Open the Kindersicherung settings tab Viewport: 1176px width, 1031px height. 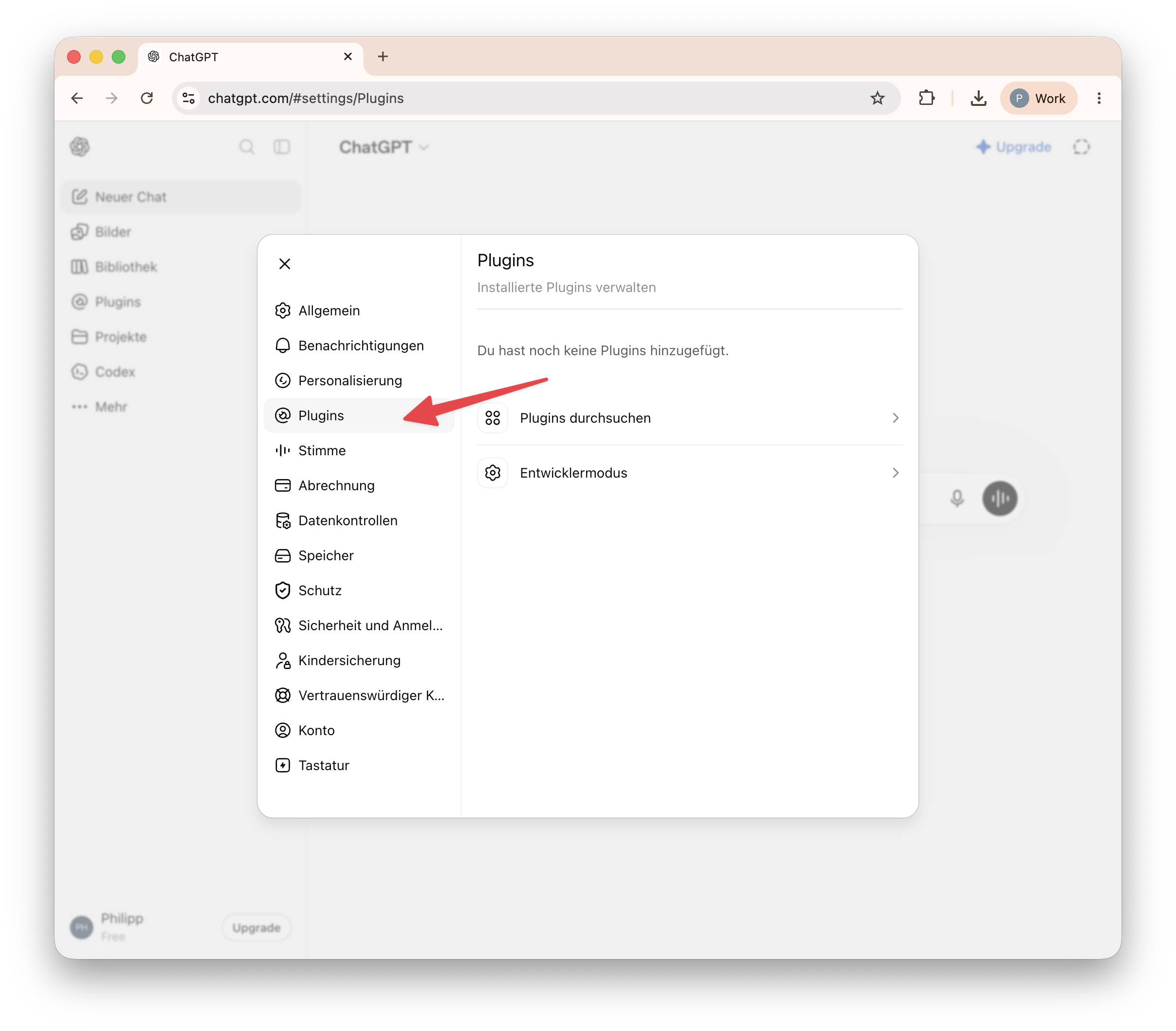[x=359, y=660]
